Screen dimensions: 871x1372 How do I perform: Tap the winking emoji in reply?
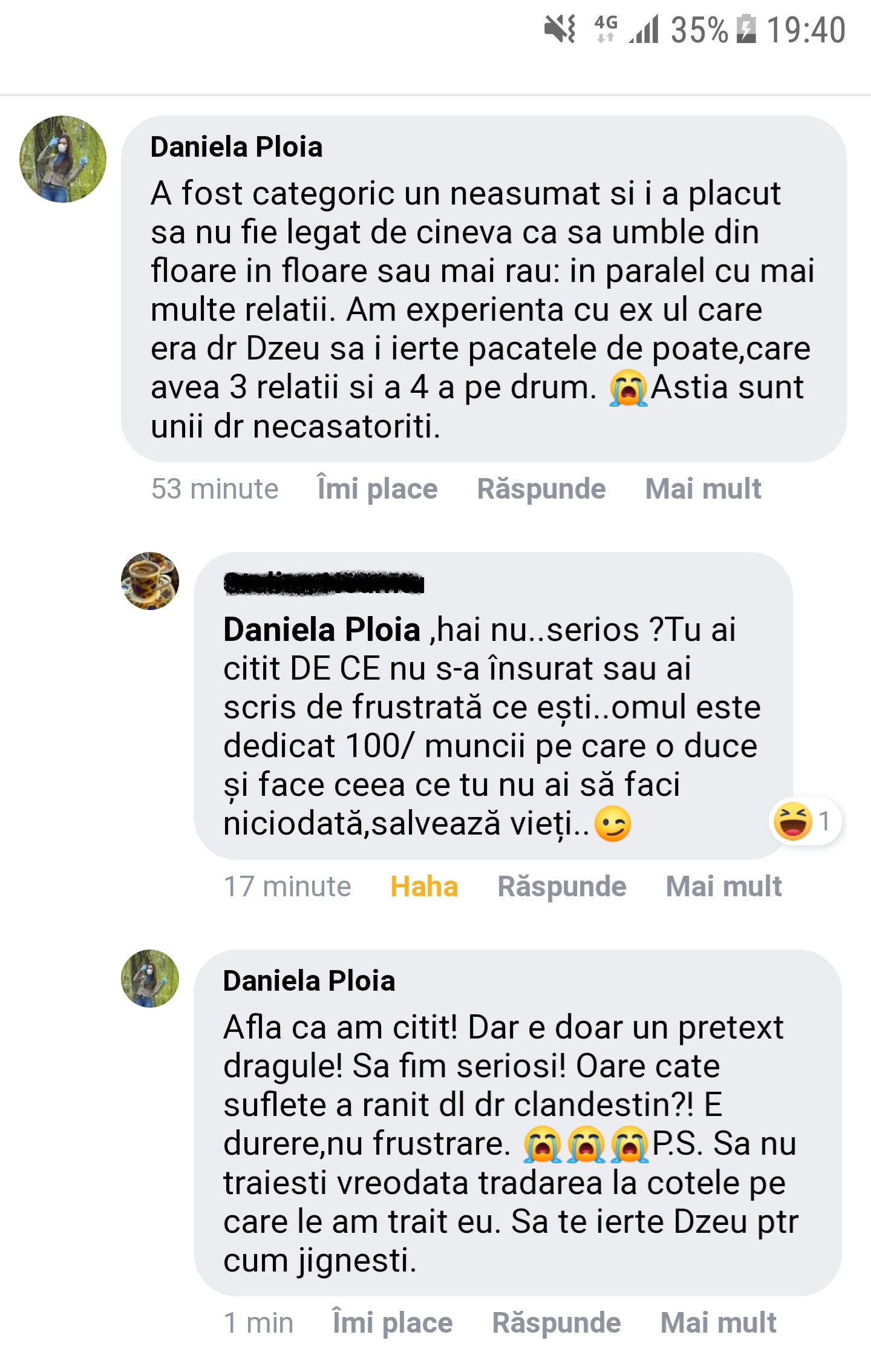pos(613,824)
